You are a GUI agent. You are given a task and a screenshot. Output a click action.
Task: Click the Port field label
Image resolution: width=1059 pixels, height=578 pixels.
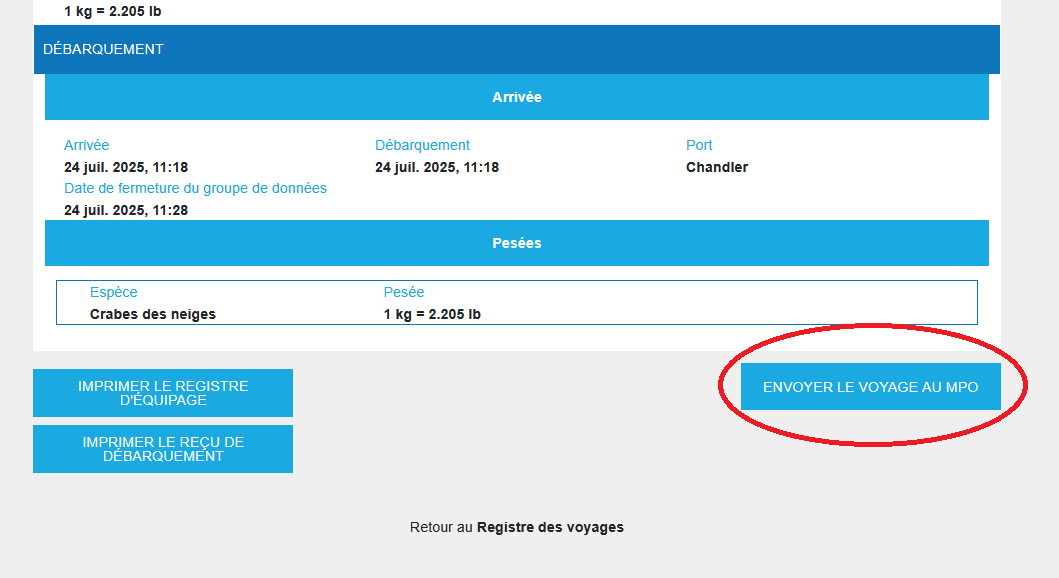click(699, 145)
